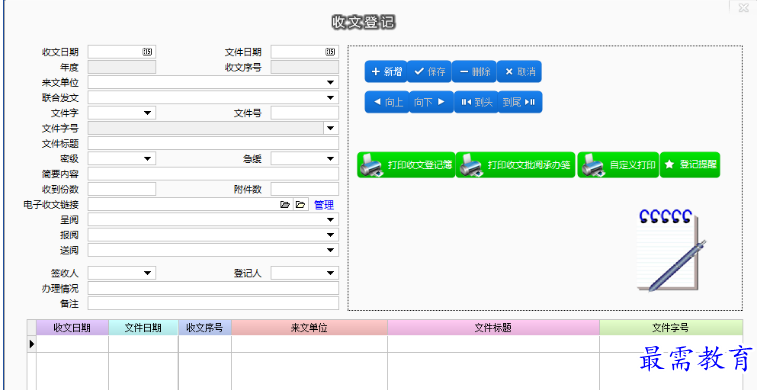The width and height of the screenshot is (761, 390).
Task: Click the 附件数 input field
Action: pyautogui.click(x=305, y=189)
